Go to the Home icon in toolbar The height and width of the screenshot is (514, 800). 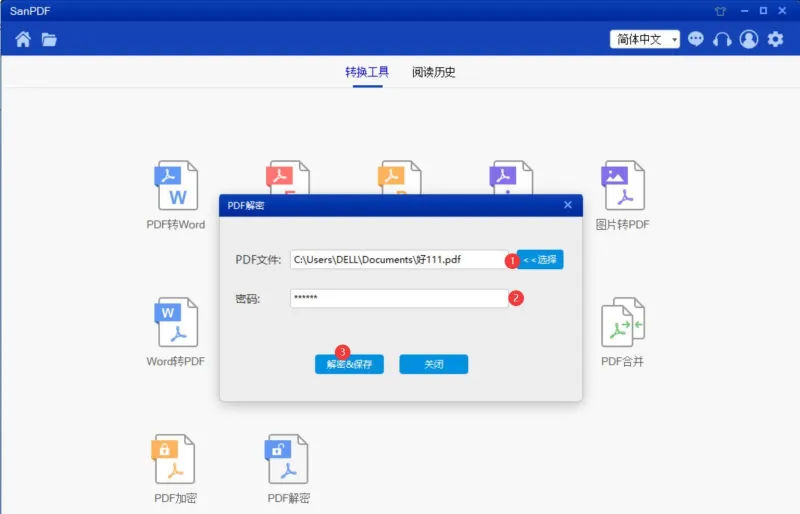pos(23,39)
